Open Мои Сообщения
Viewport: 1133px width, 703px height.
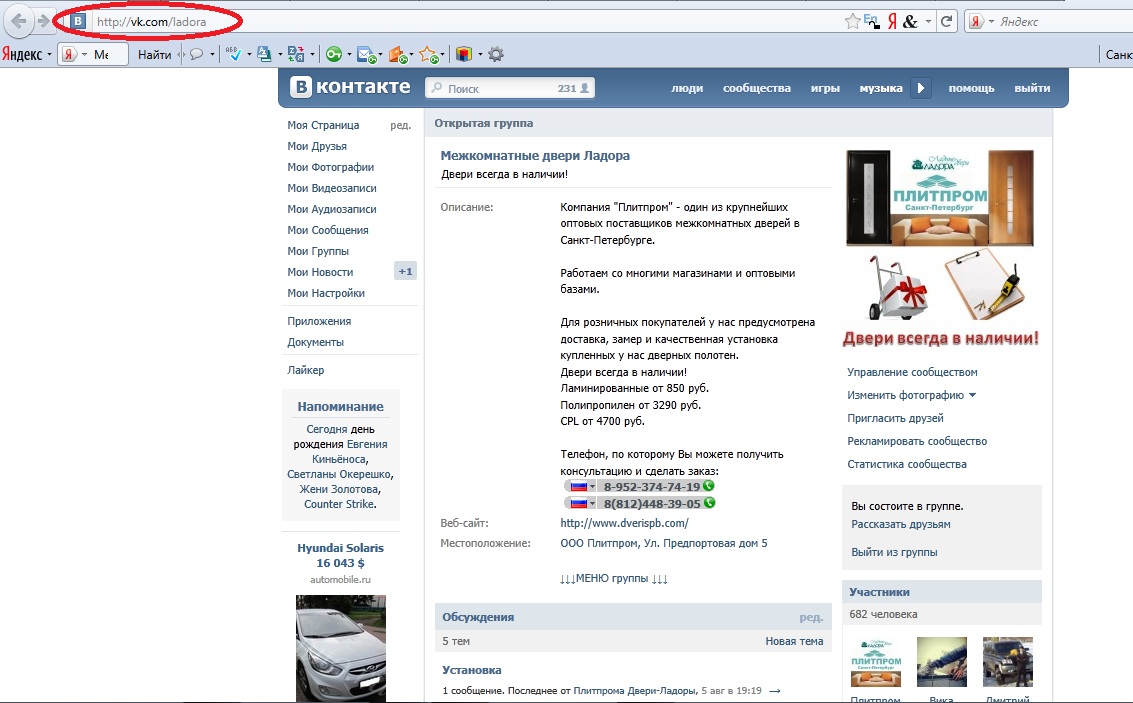tap(328, 230)
